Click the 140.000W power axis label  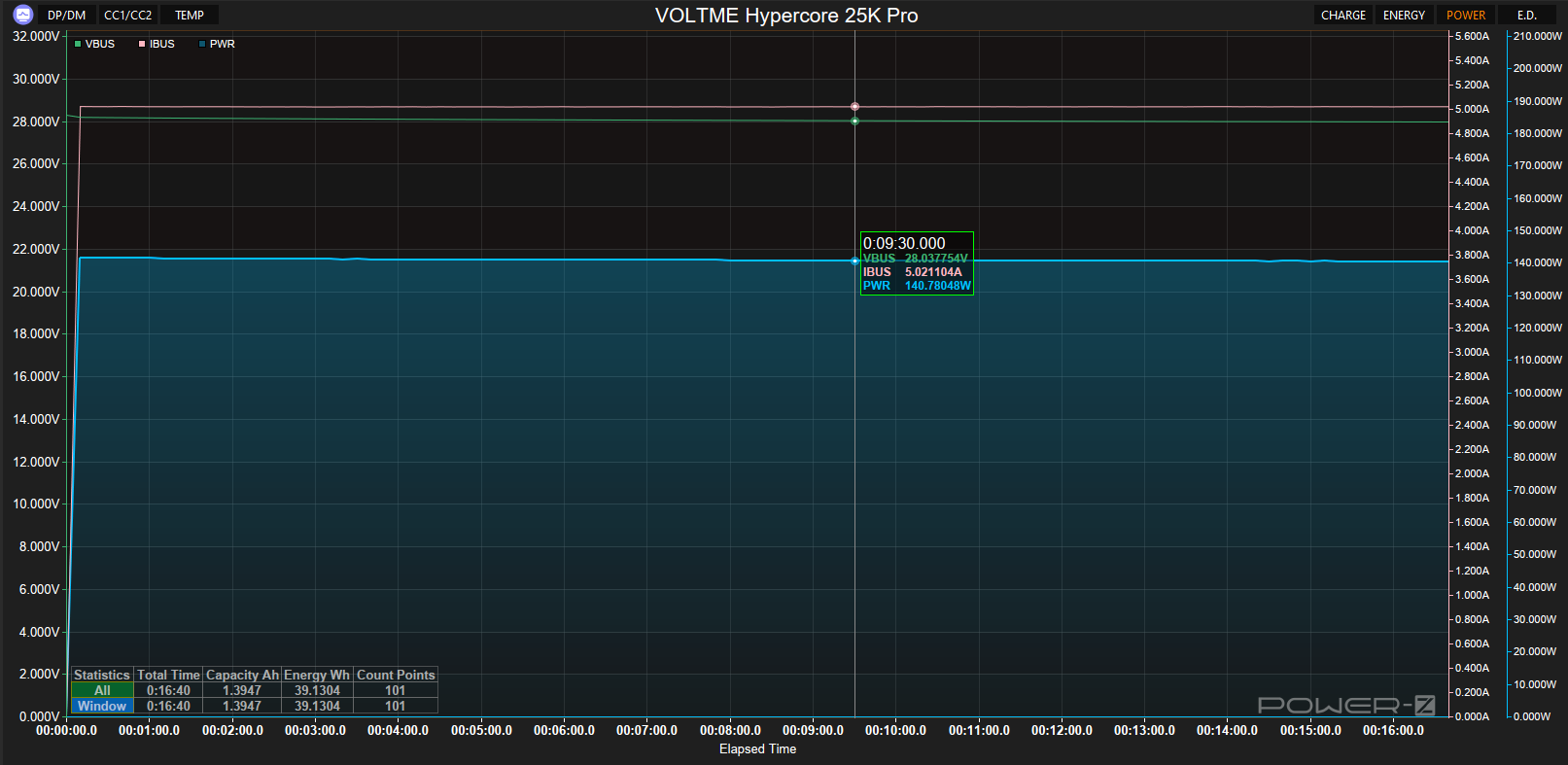pos(1538,262)
